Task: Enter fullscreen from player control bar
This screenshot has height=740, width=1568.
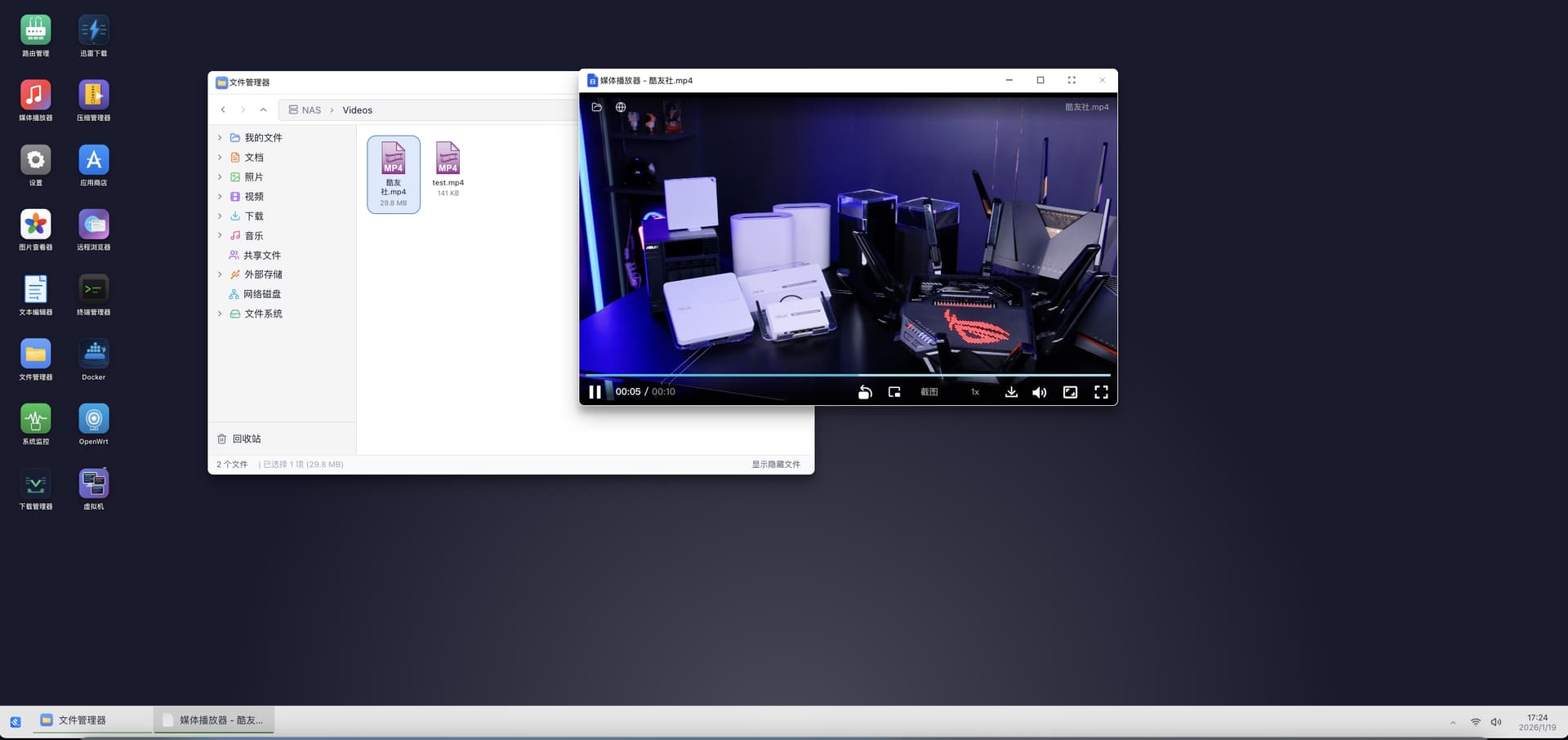Action: [x=1101, y=392]
